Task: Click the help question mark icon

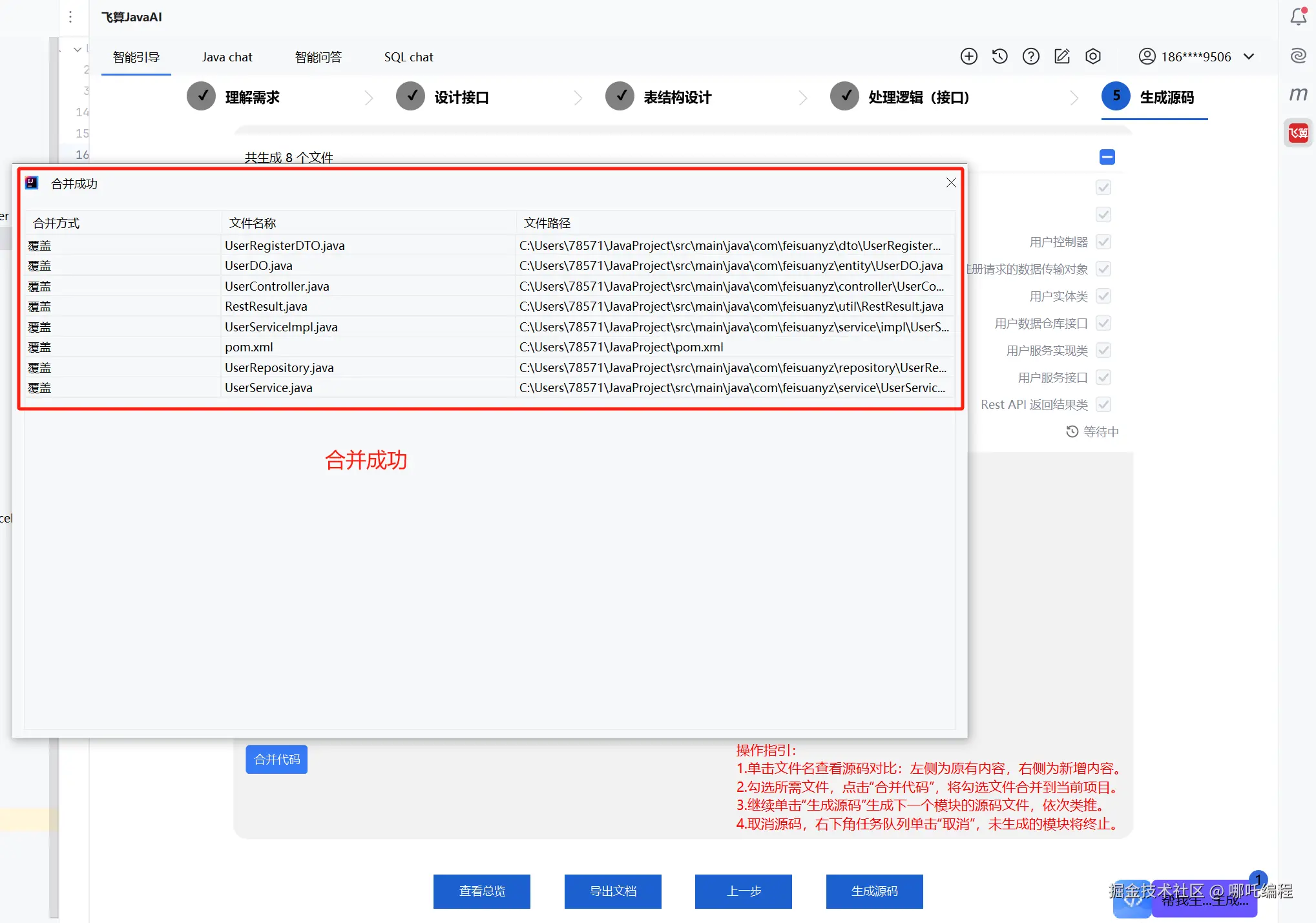Action: 1030,57
